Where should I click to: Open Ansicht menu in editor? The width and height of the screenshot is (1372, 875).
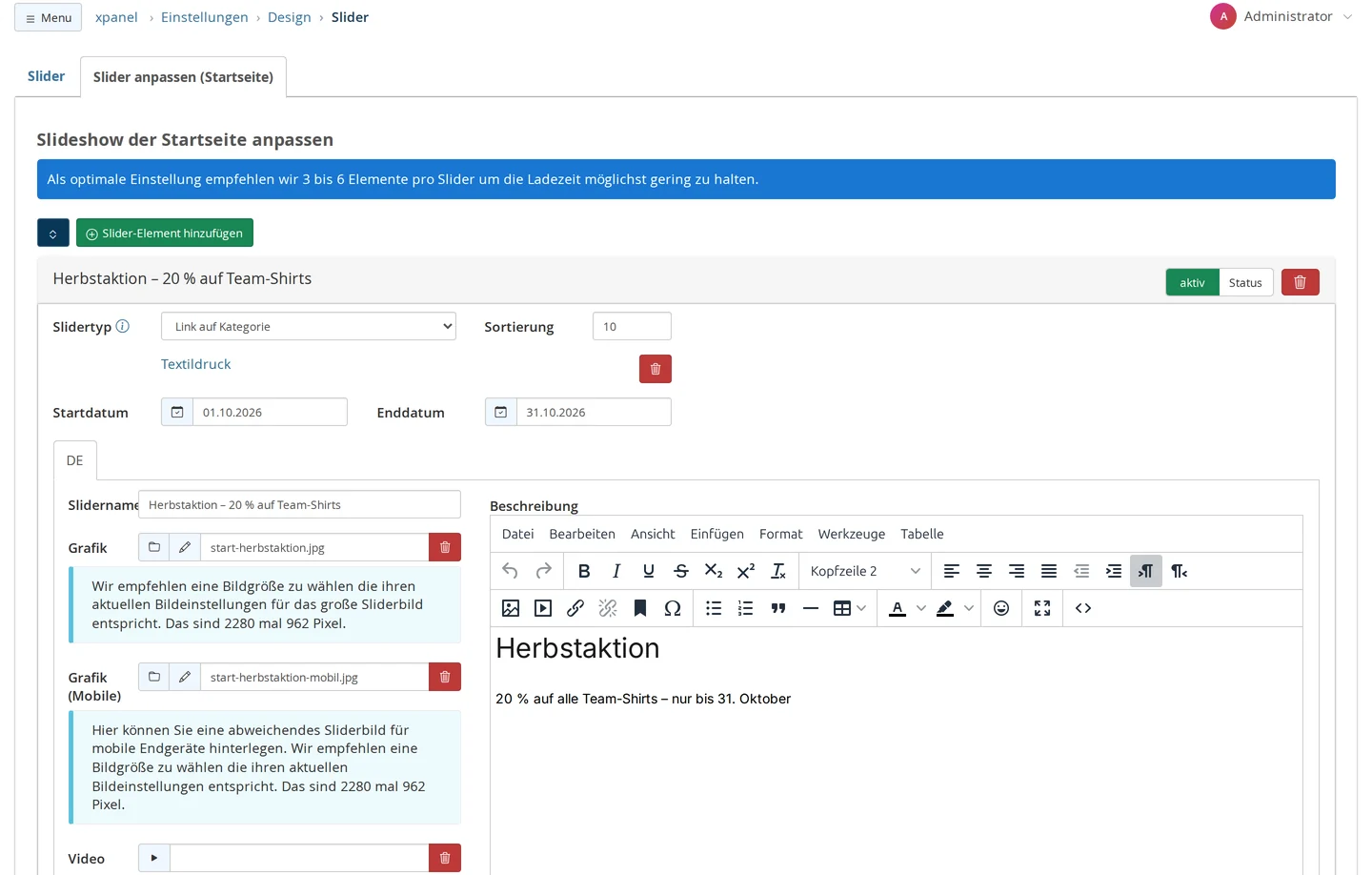(x=653, y=534)
